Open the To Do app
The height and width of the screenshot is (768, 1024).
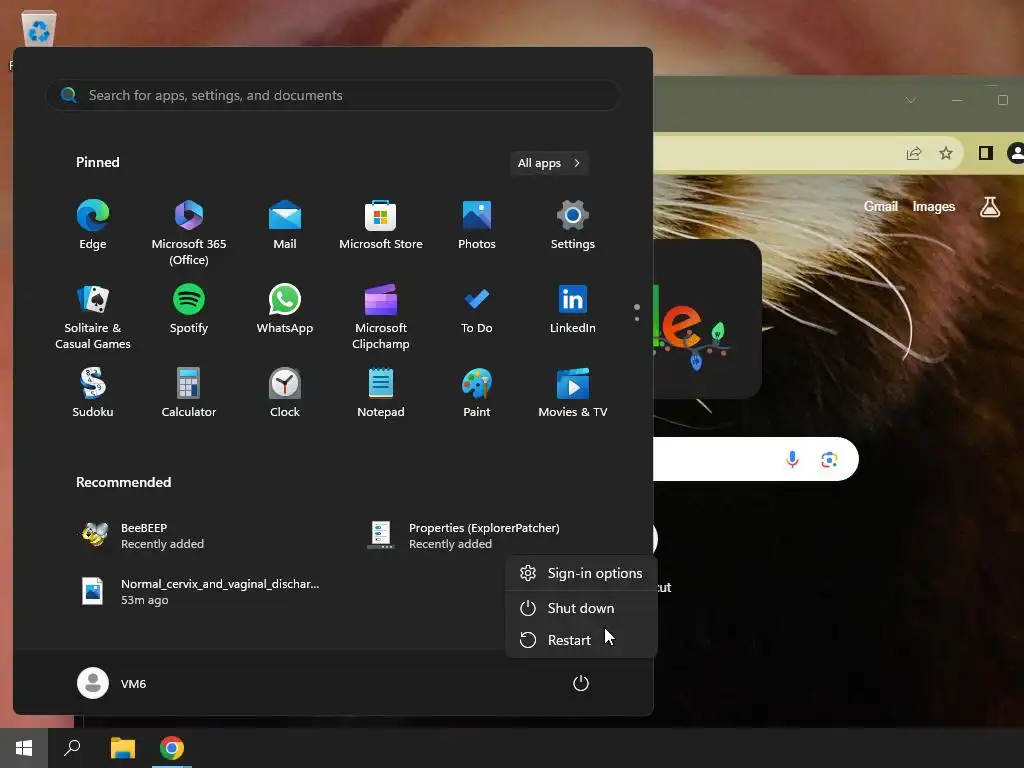(477, 309)
